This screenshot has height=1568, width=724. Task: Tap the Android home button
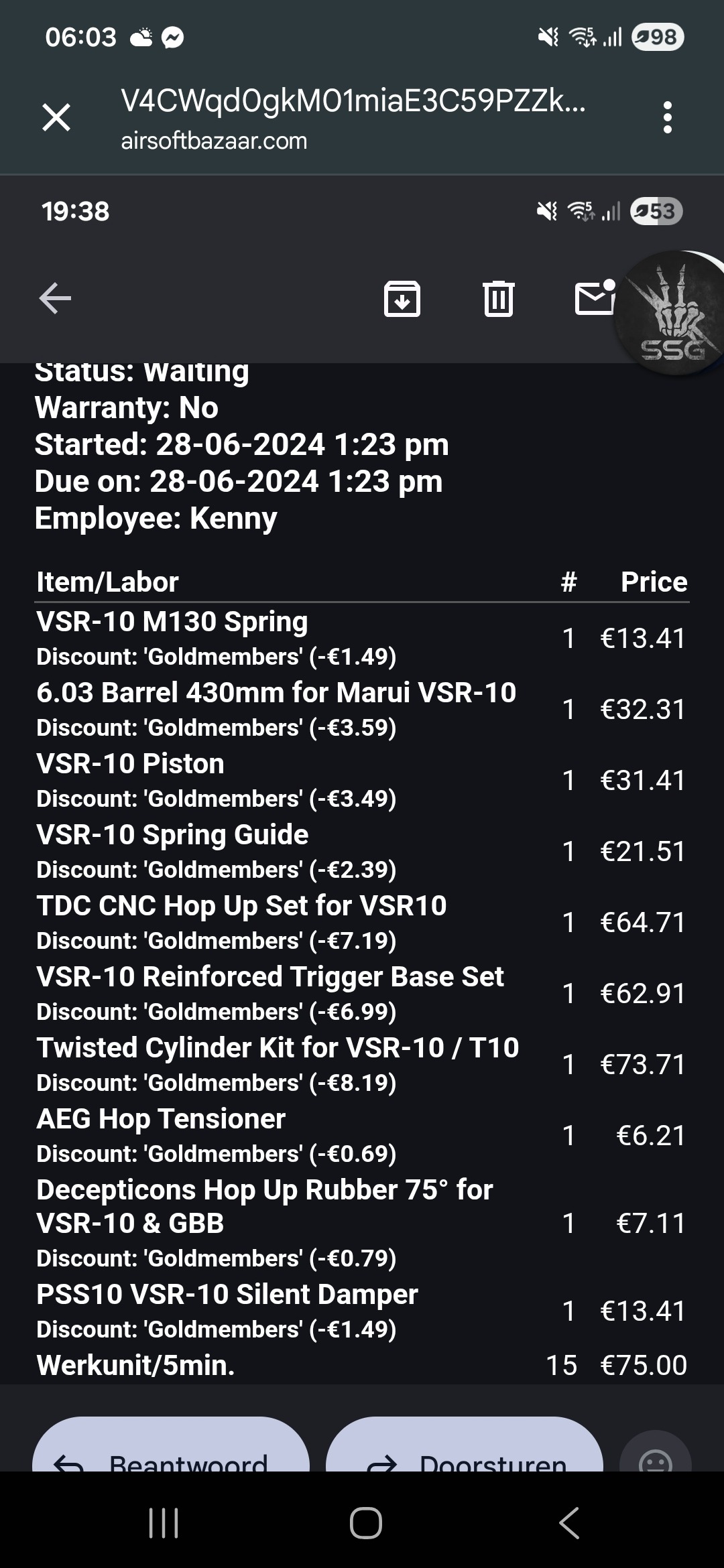365,1523
